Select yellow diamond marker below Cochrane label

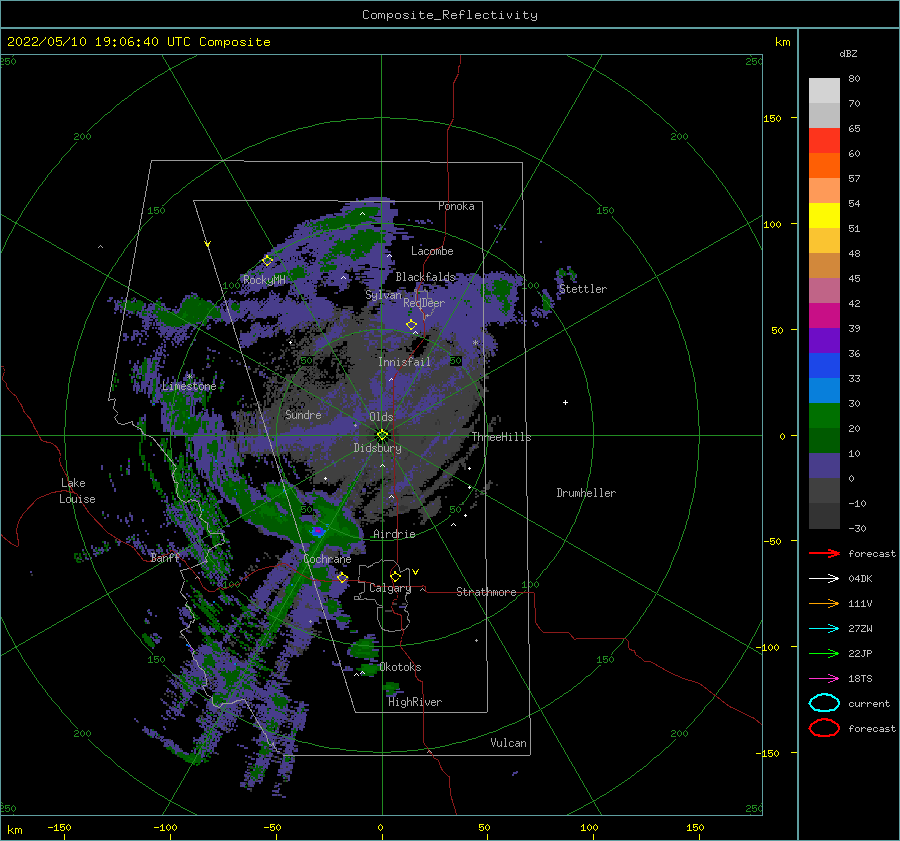[x=343, y=577]
